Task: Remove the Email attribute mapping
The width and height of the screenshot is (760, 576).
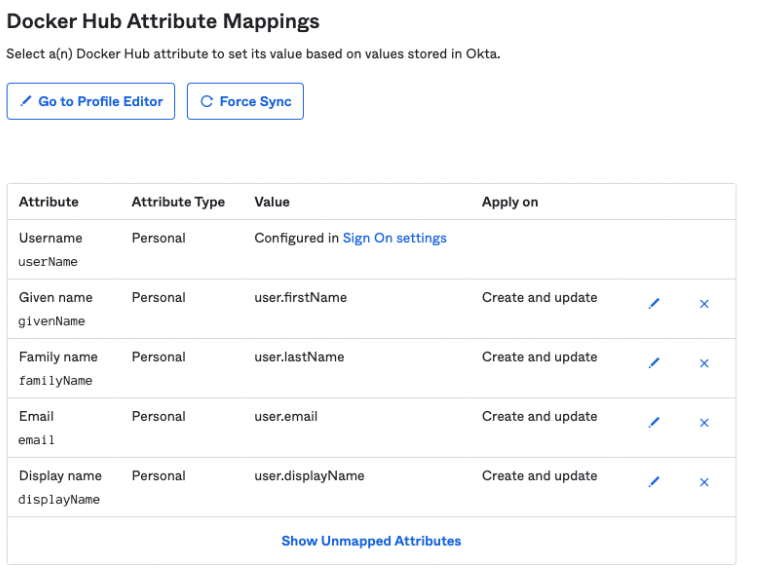Action: [704, 423]
